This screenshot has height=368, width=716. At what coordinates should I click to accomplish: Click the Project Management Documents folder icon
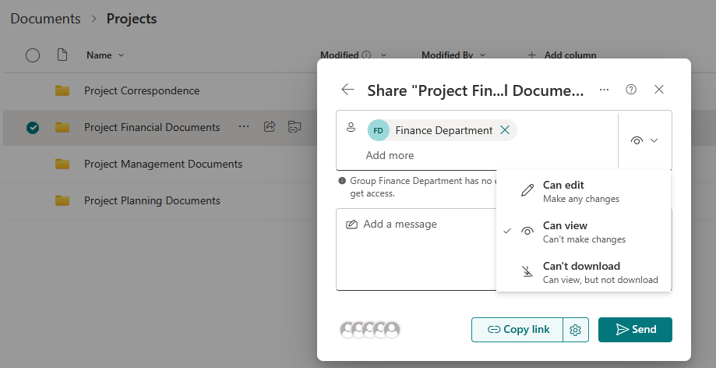point(62,164)
